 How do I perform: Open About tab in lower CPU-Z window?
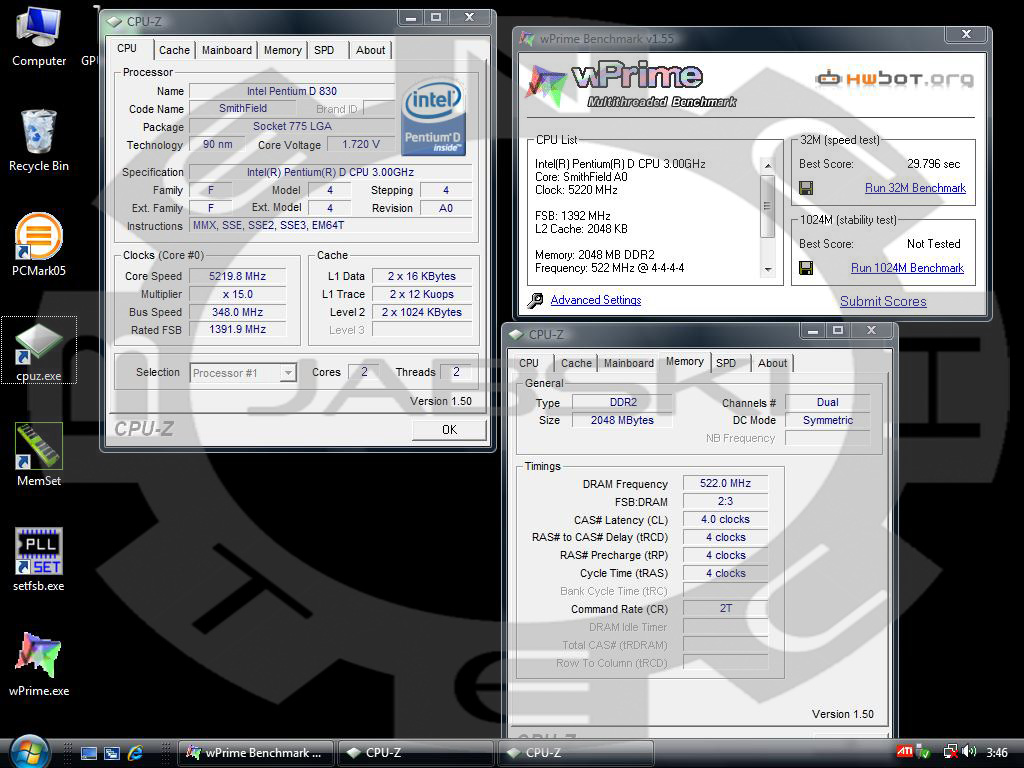click(x=773, y=363)
